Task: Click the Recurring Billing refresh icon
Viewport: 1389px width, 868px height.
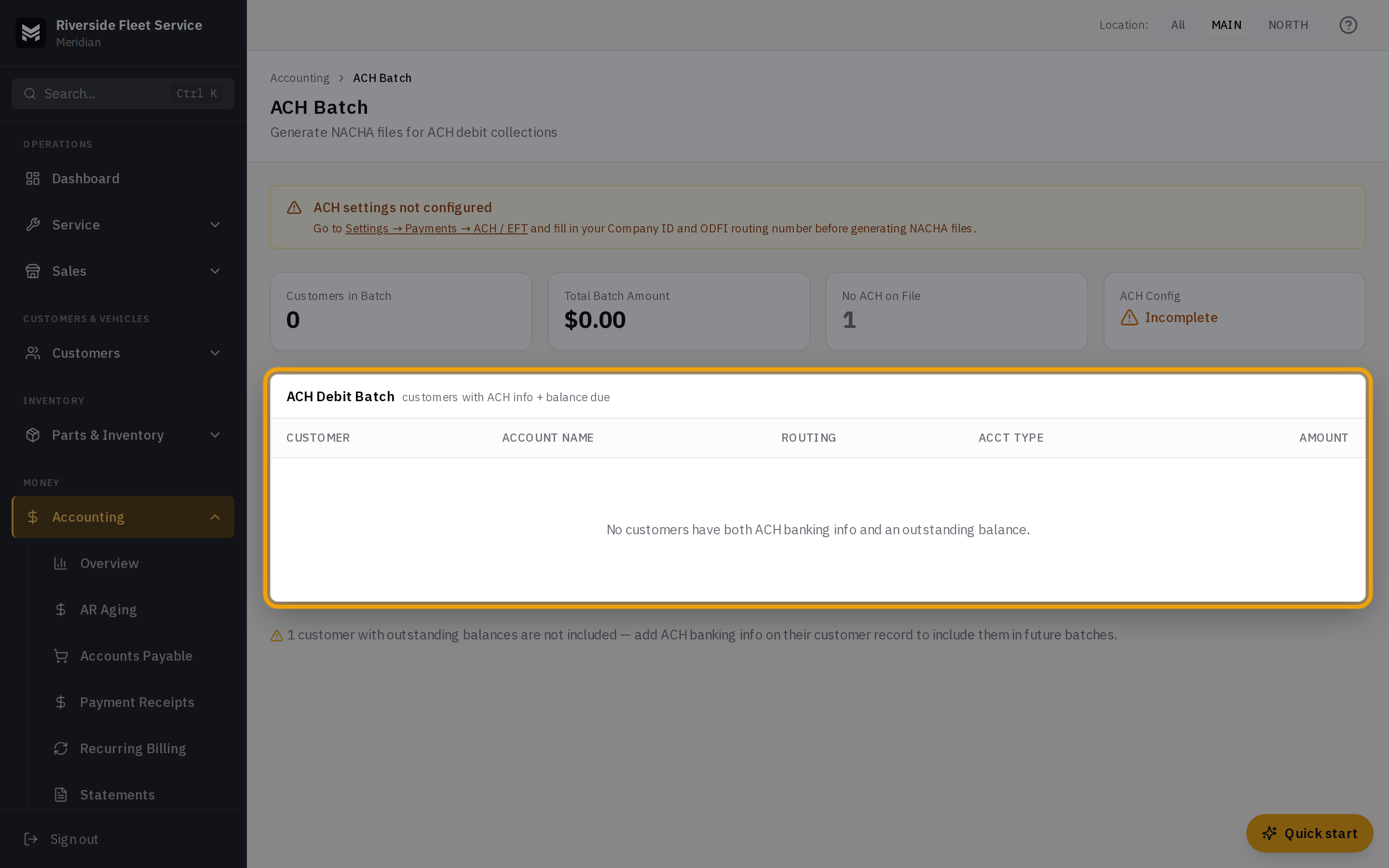Action: 61,748
